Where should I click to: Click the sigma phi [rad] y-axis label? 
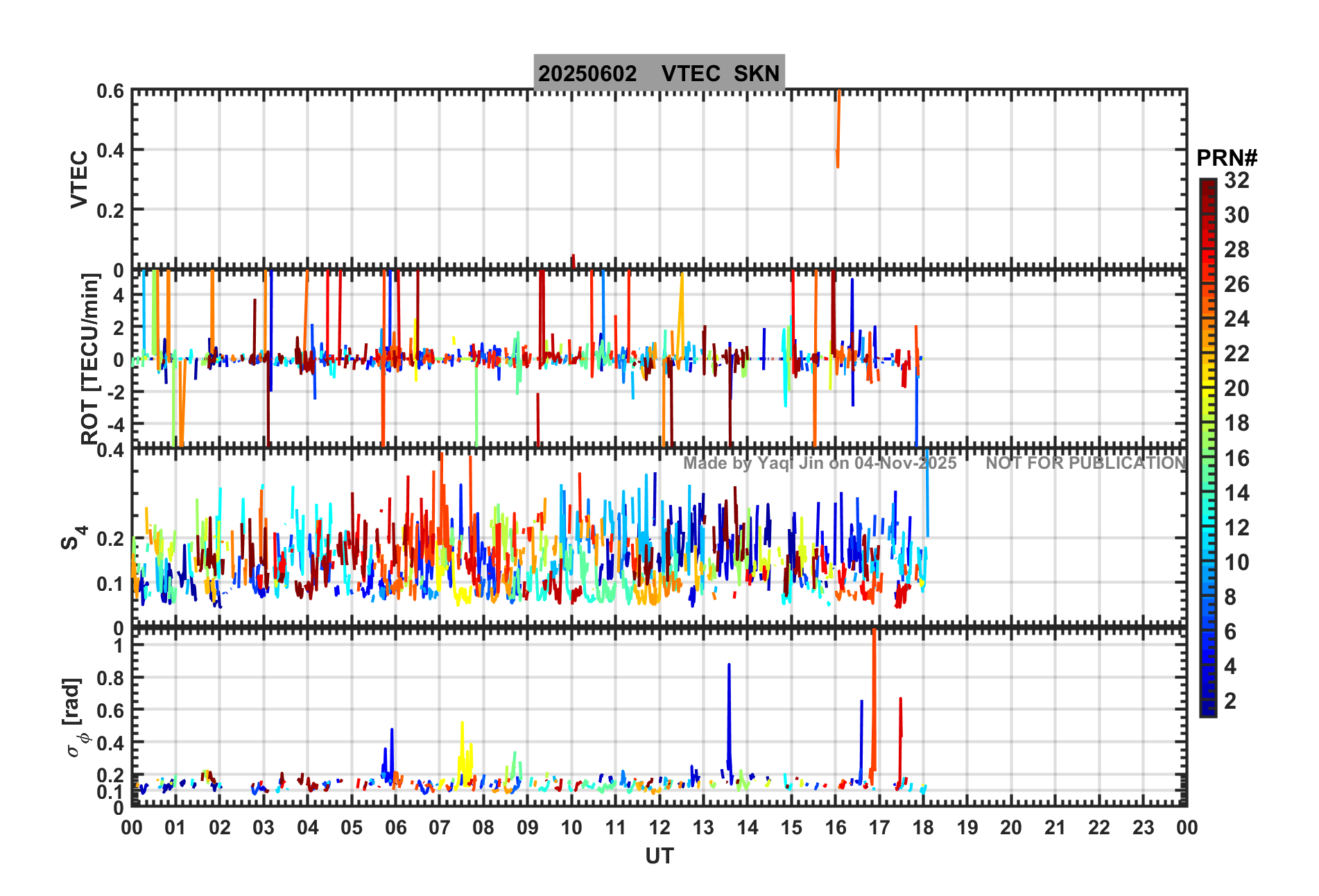[x=75, y=717]
